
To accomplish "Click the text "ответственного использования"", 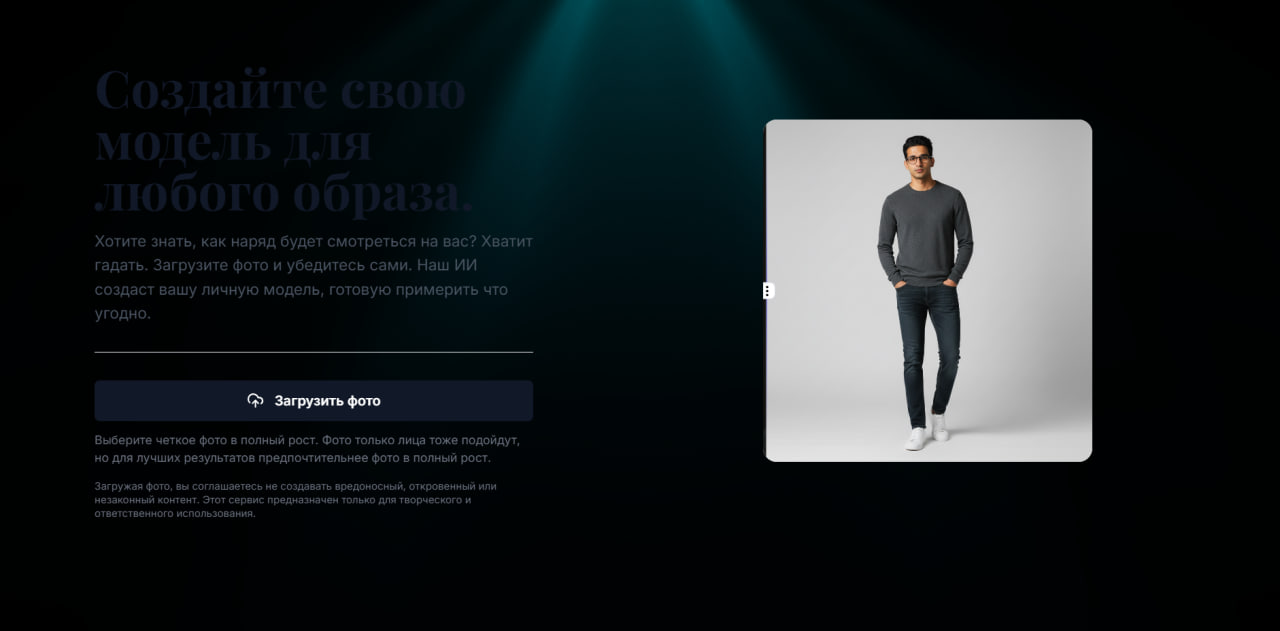I will coord(175,514).
